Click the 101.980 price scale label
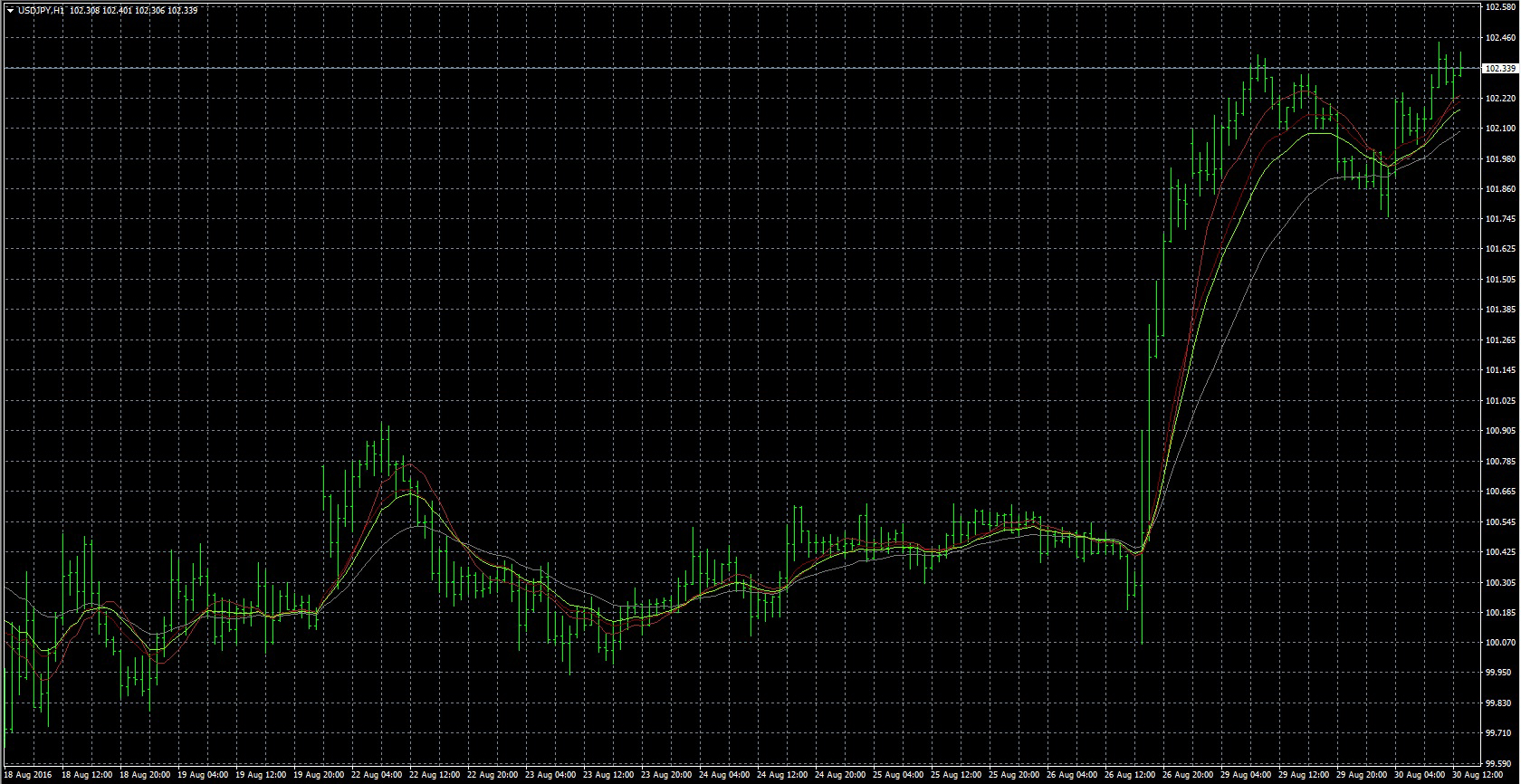 pos(1501,158)
